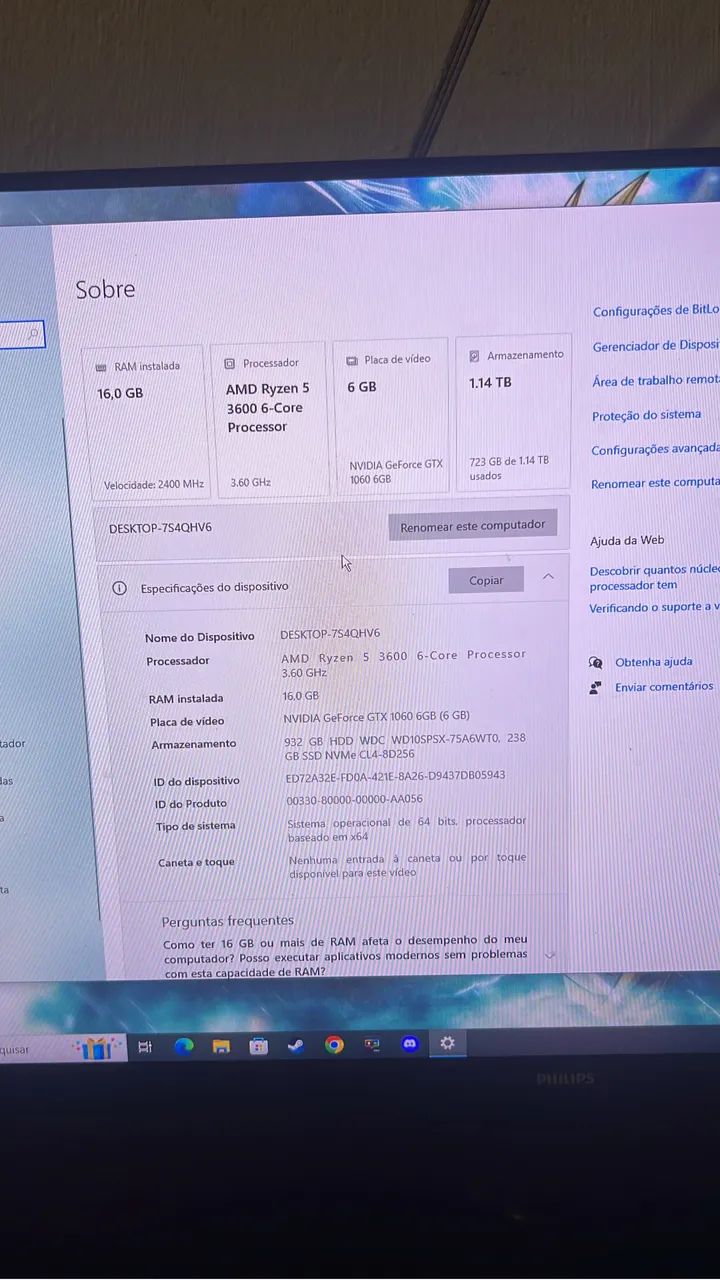Click the magnifier in the settings search field
This screenshot has width=720, height=1280.
[x=34, y=333]
